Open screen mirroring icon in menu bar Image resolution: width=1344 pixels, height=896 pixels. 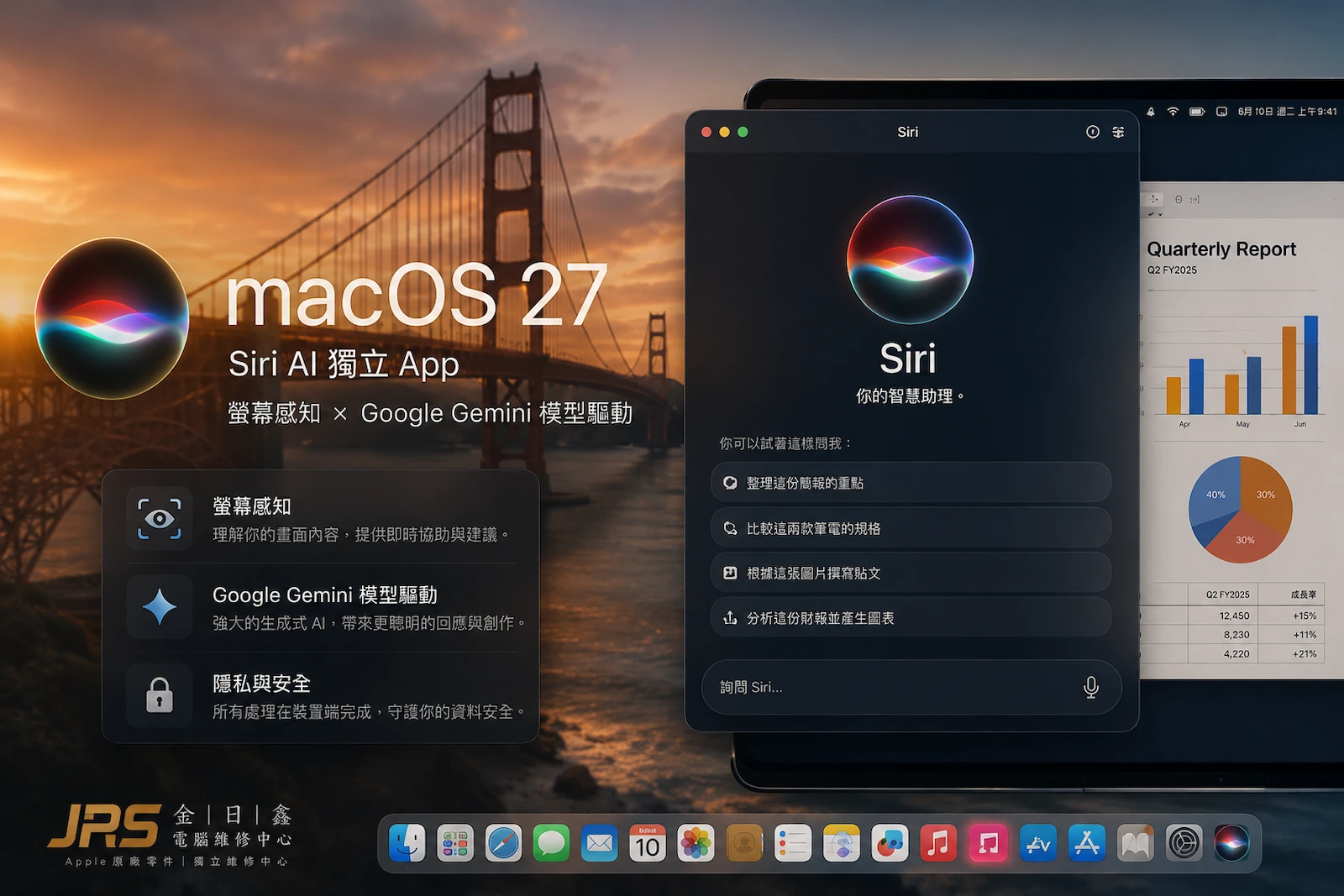pyautogui.click(x=1221, y=112)
